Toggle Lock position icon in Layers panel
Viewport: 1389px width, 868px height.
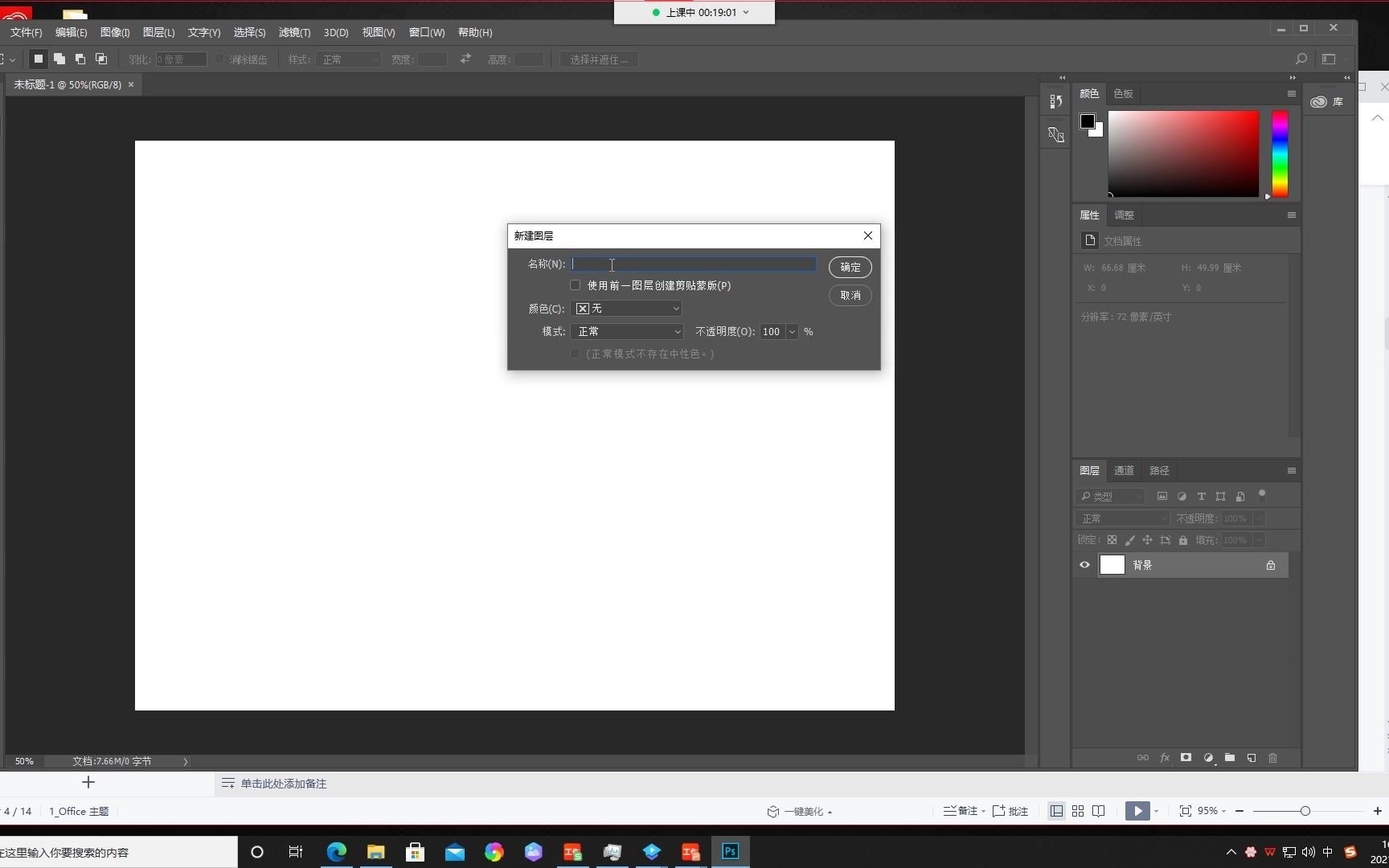1147,539
